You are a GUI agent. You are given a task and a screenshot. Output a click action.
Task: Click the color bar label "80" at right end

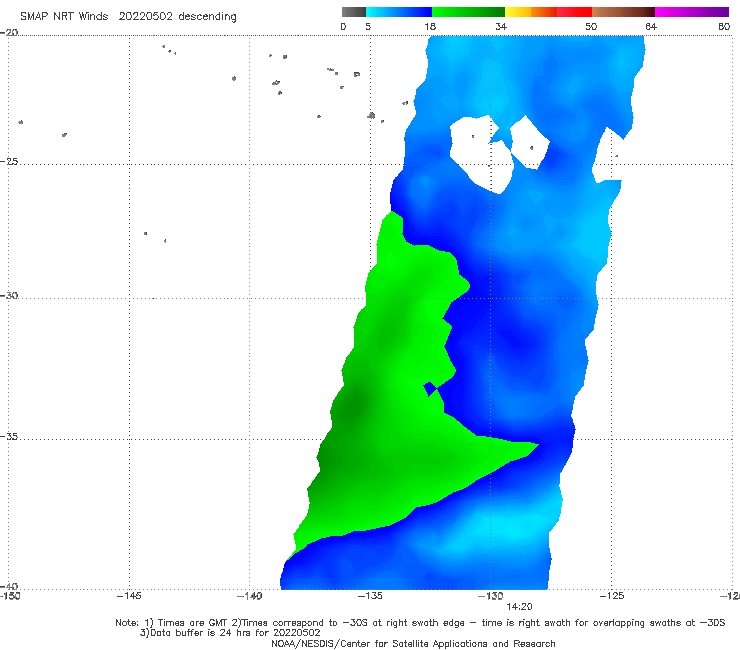[724, 27]
